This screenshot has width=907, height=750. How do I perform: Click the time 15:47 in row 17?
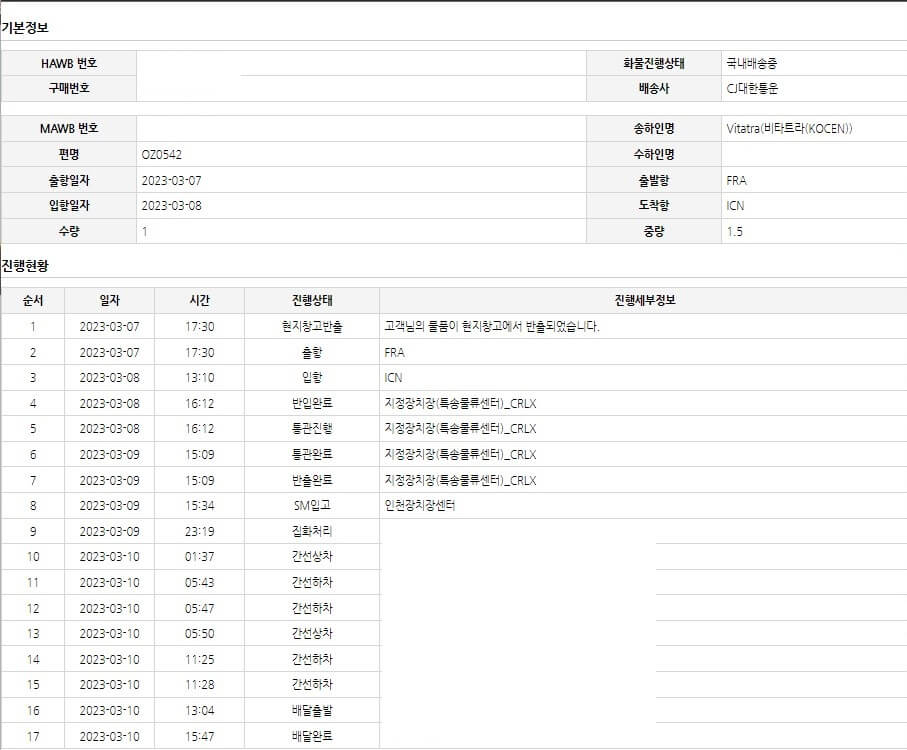(x=200, y=736)
